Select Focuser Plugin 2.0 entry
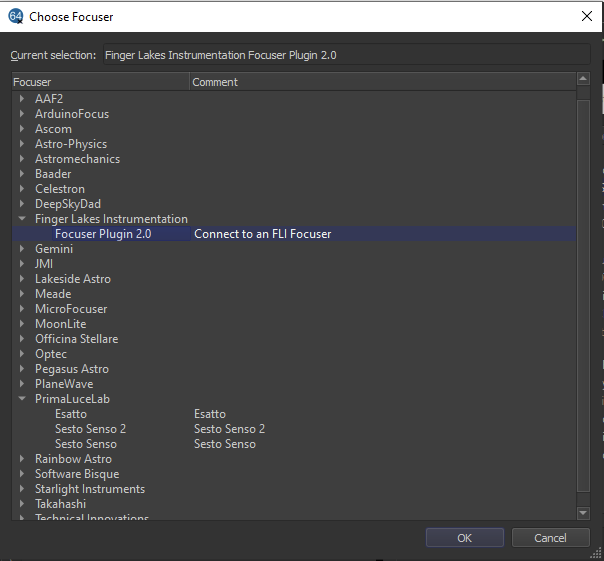 pyautogui.click(x=103, y=234)
